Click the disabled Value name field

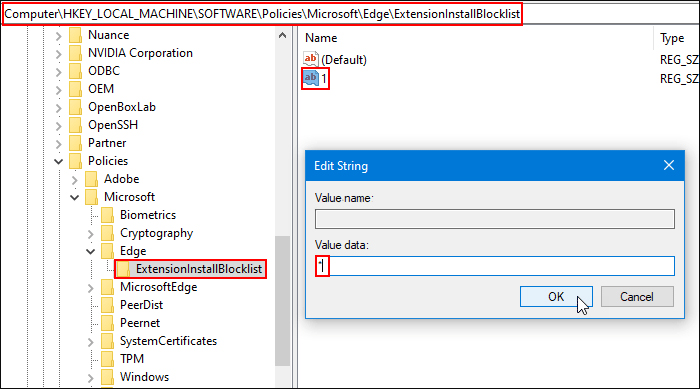pos(495,219)
